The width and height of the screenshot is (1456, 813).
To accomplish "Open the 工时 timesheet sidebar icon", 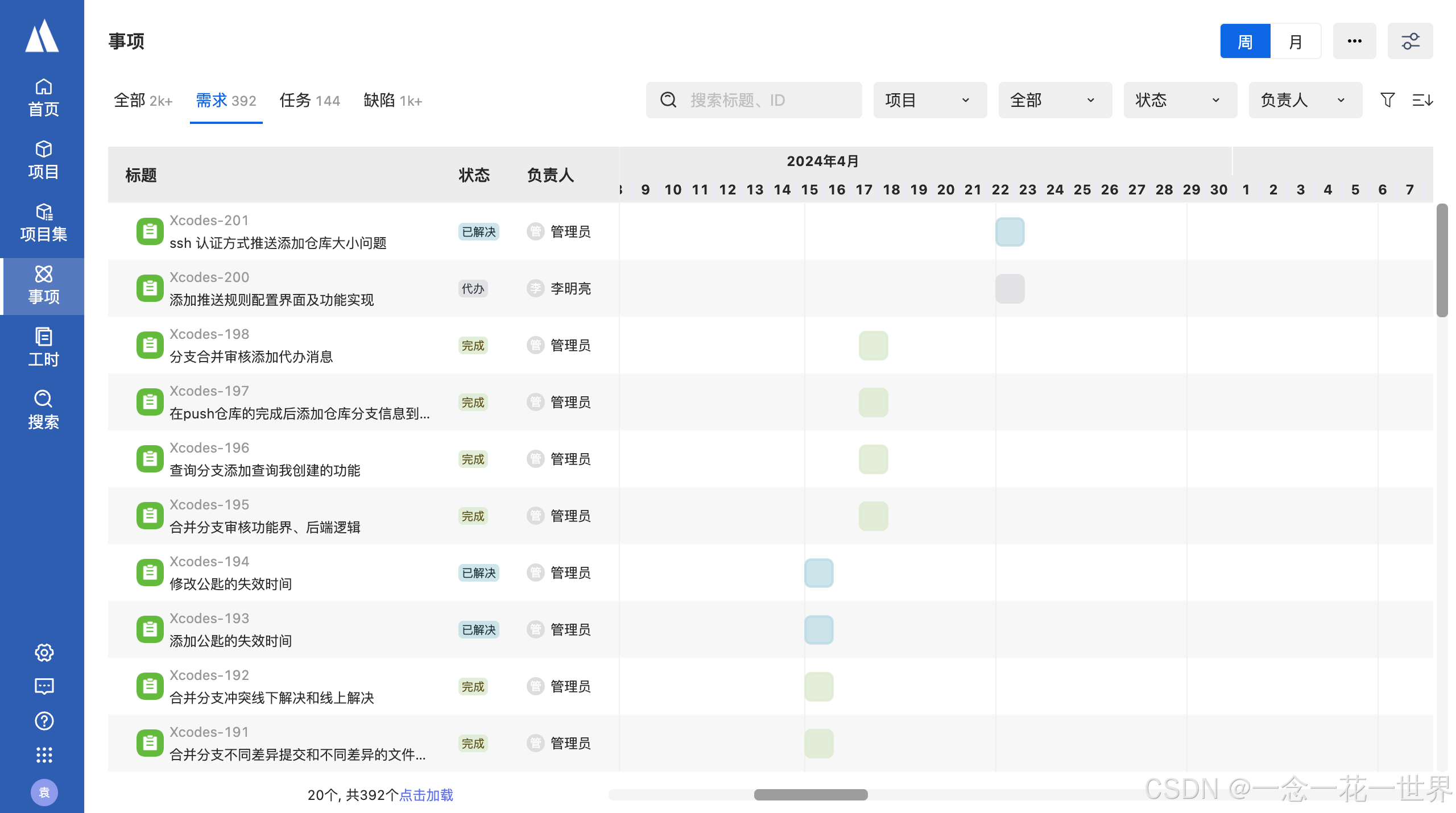I will coord(43,347).
